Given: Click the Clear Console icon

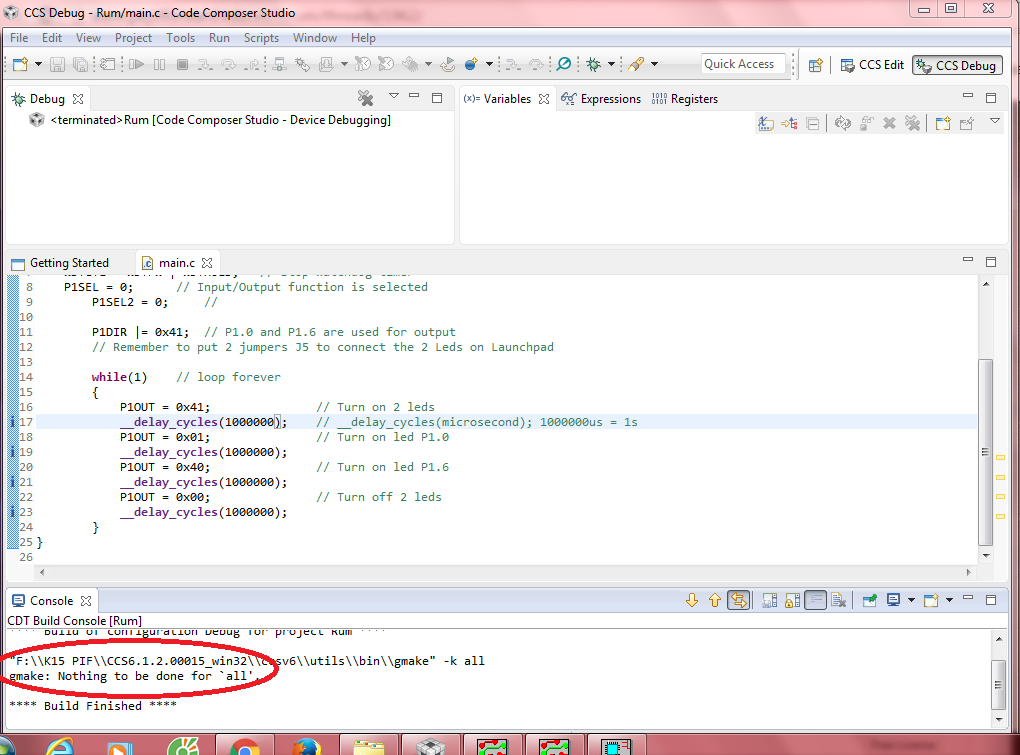Looking at the screenshot, I should 839,601.
